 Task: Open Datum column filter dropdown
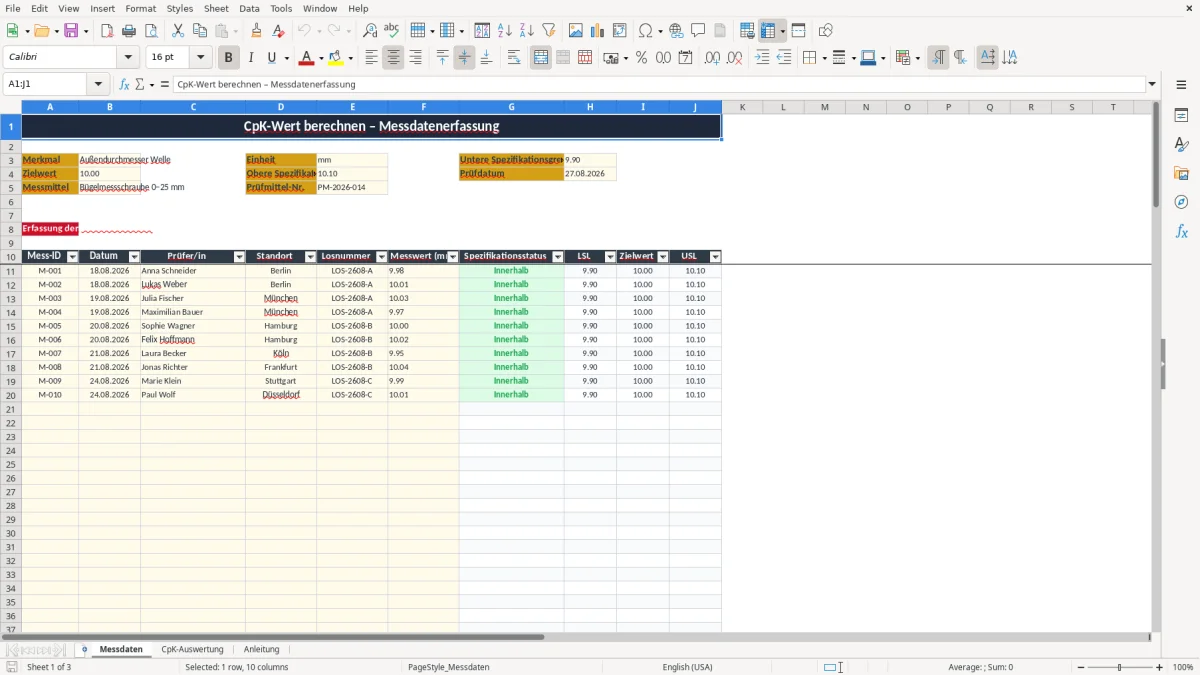[134, 257]
